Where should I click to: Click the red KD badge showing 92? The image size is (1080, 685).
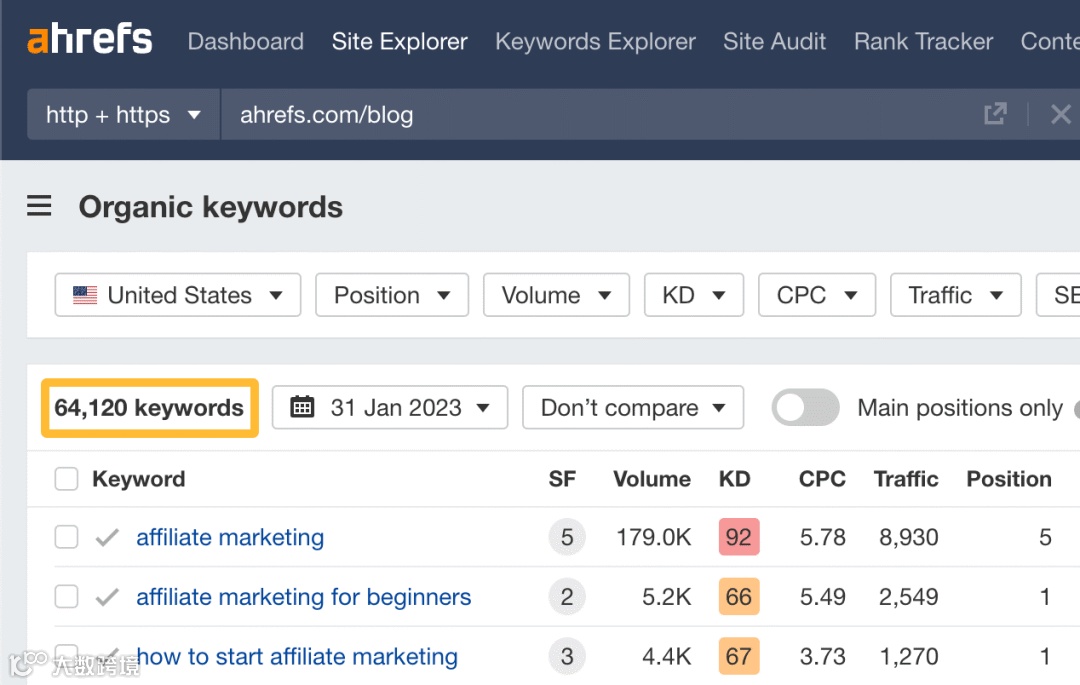click(738, 537)
